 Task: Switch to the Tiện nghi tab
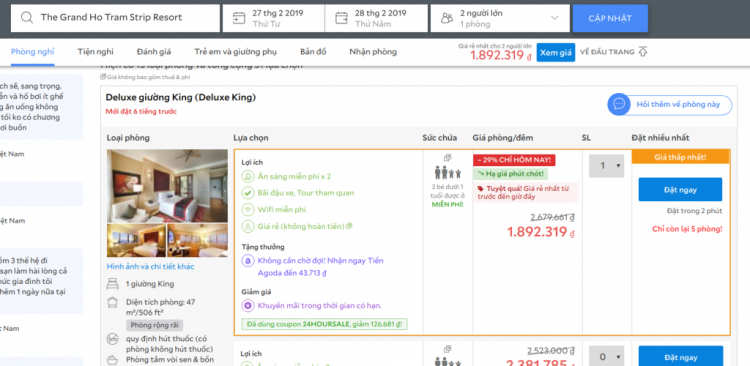pyautogui.click(x=96, y=52)
